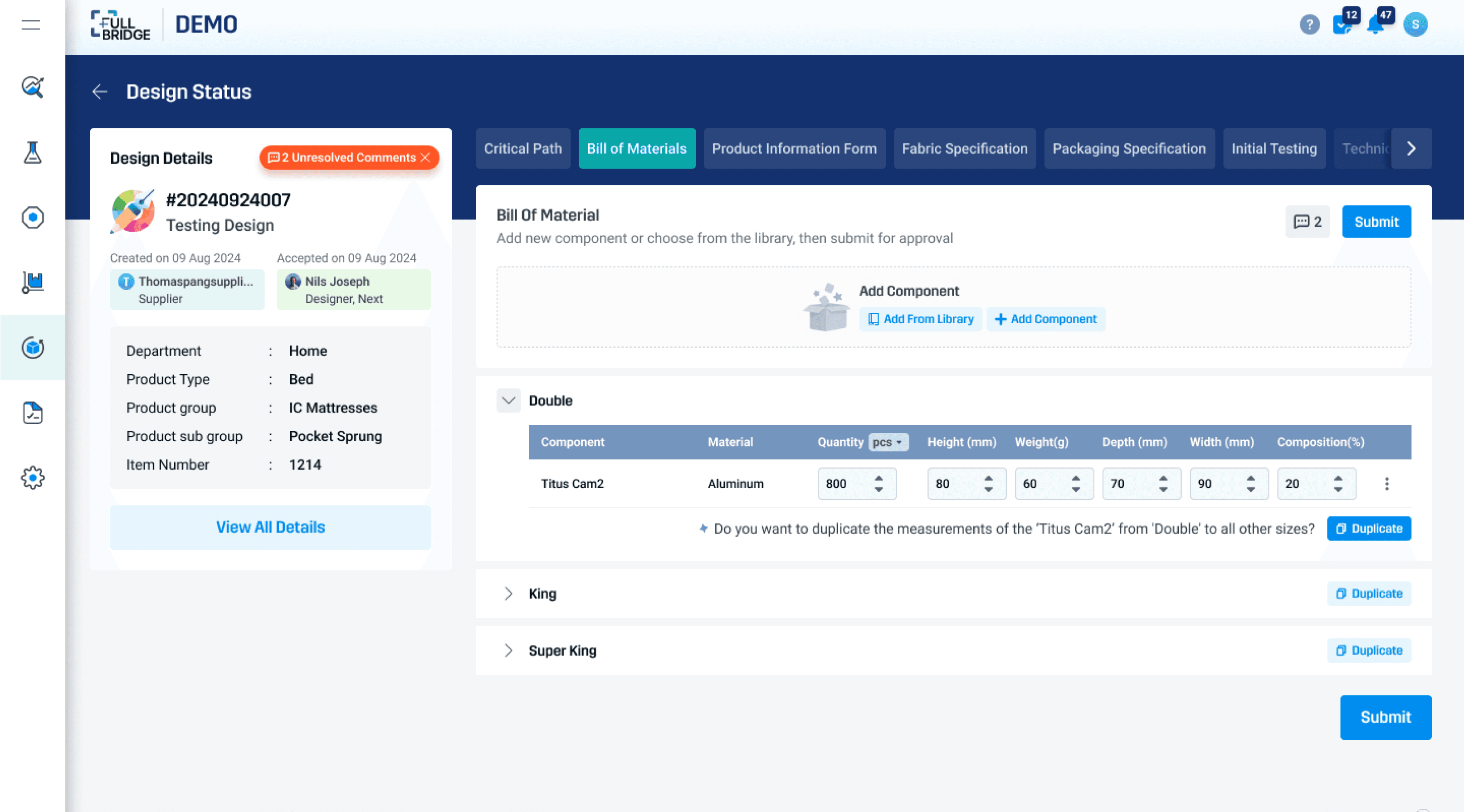Open the three-dot menu for Titus Cam2
The height and width of the screenshot is (812, 1464).
[x=1387, y=484]
